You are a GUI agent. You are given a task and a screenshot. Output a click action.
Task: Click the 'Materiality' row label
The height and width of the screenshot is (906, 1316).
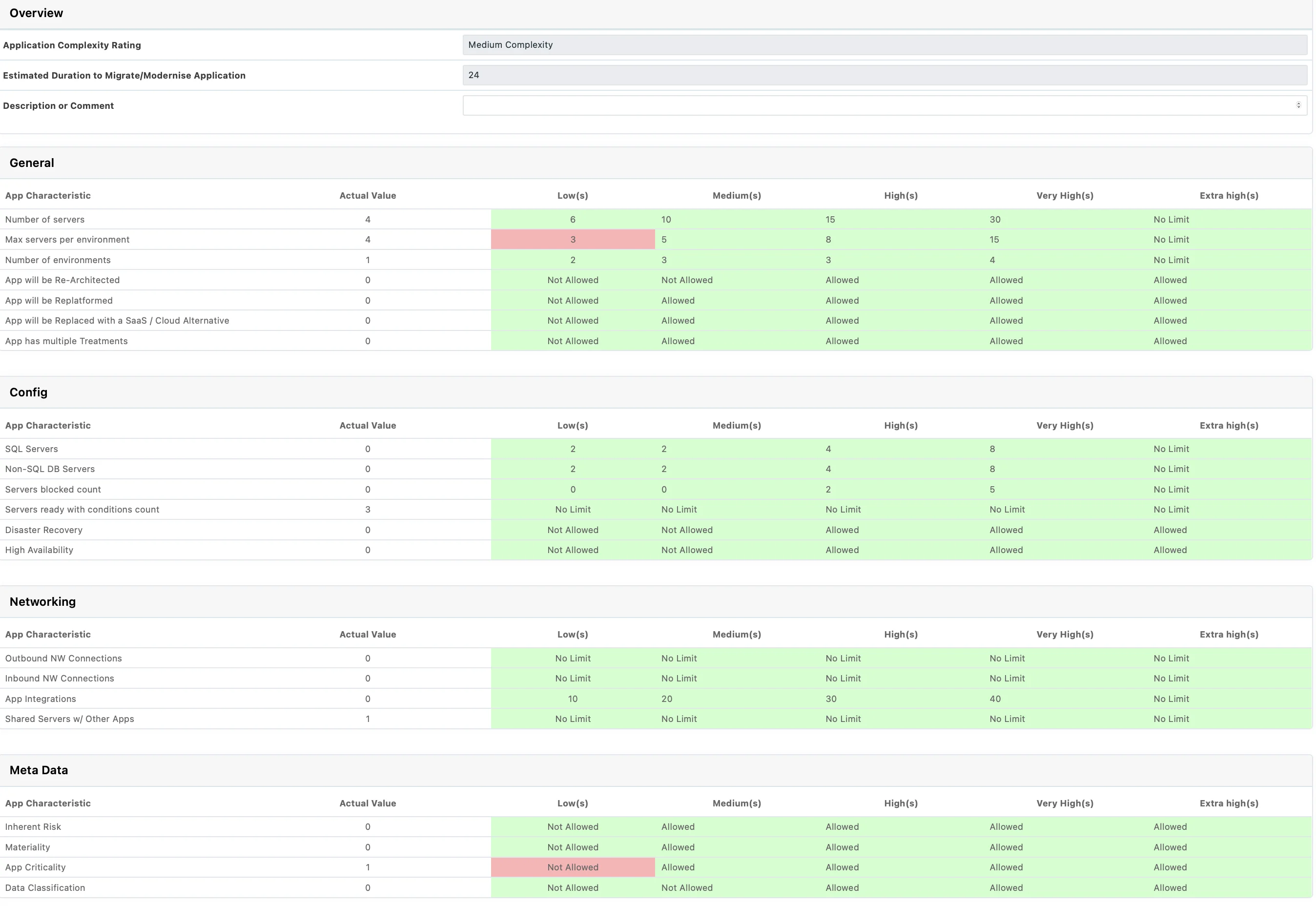[x=28, y=847]
